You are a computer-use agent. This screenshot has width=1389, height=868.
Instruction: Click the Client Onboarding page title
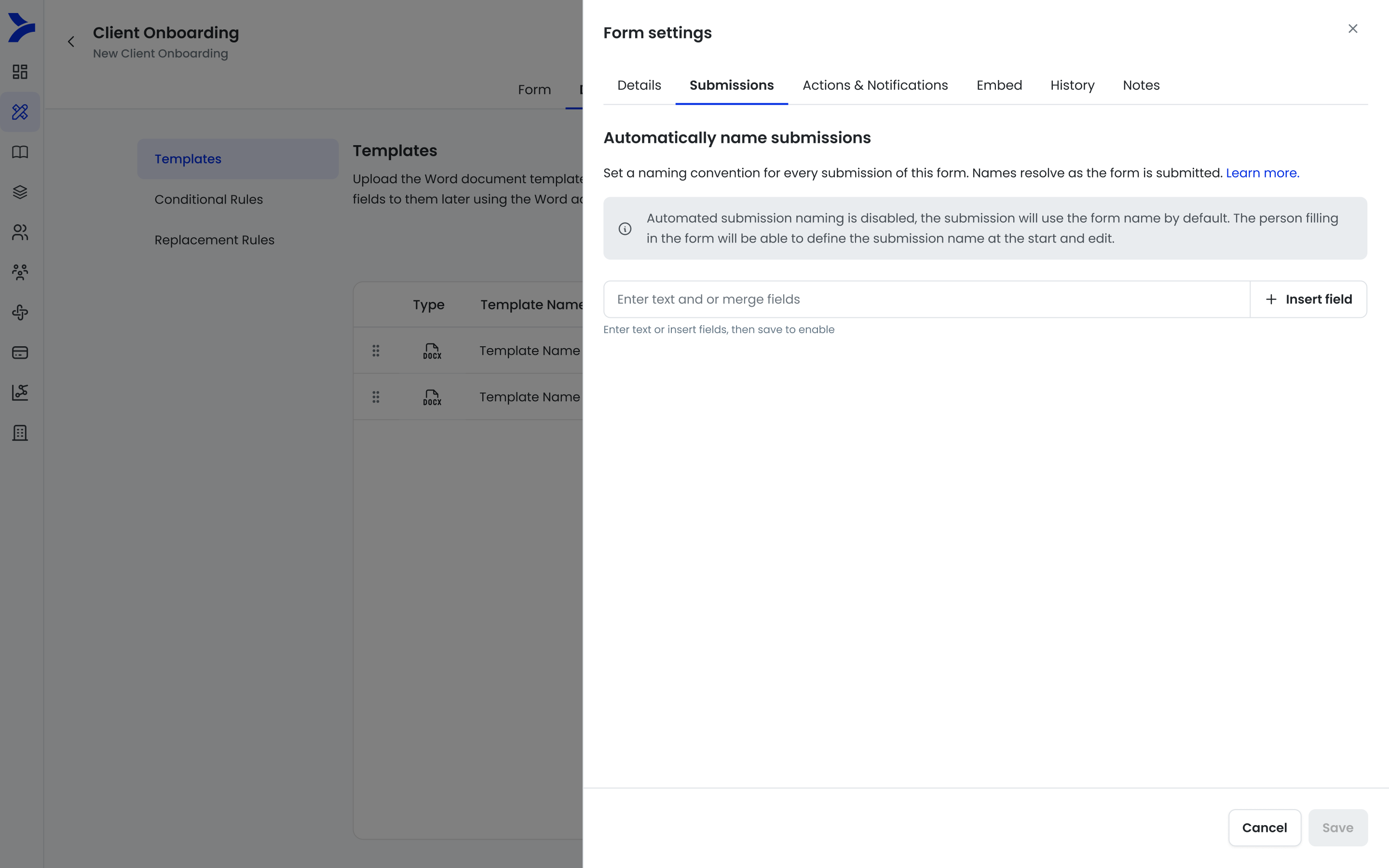point(166,33)
